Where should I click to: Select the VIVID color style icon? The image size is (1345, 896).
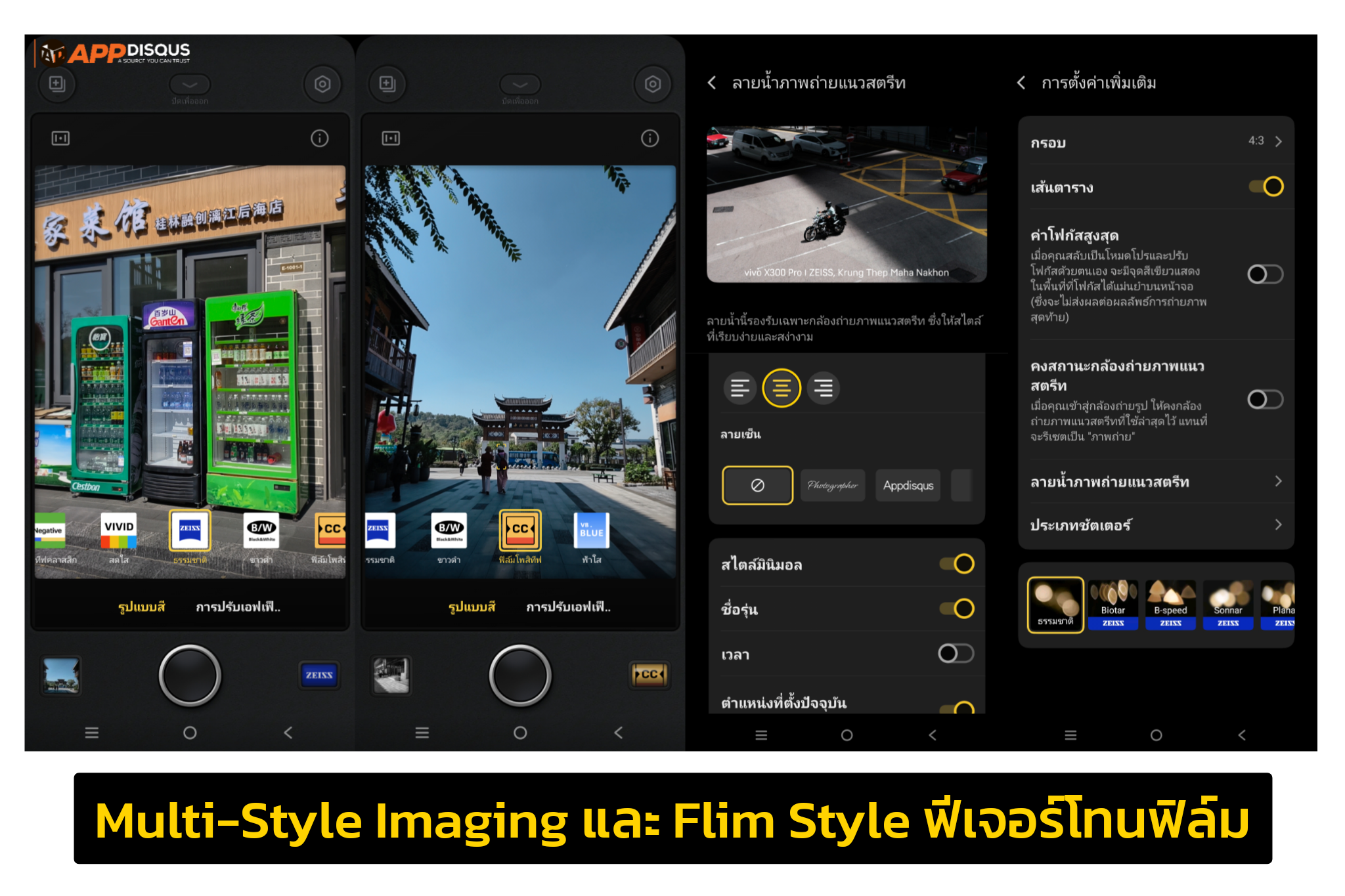(x=119, y=530)
